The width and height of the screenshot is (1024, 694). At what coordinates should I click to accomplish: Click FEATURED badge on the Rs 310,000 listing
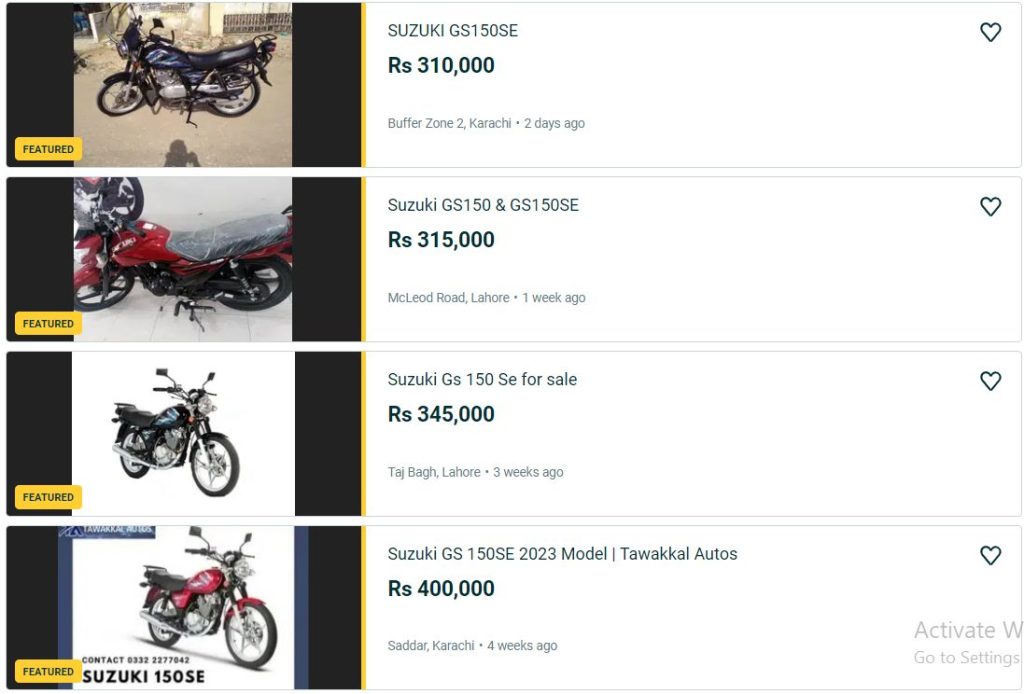tap(48, 149)
